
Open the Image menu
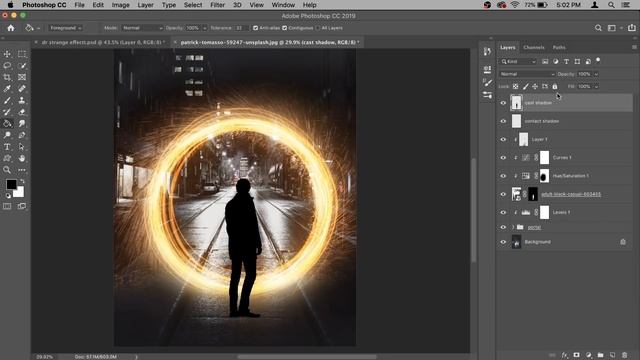pyautogui.click(x=120, y=5)
